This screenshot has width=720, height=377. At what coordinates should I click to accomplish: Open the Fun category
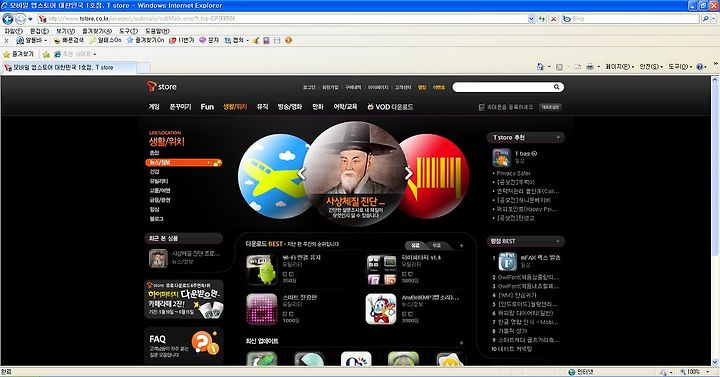[x=207, y=107]
